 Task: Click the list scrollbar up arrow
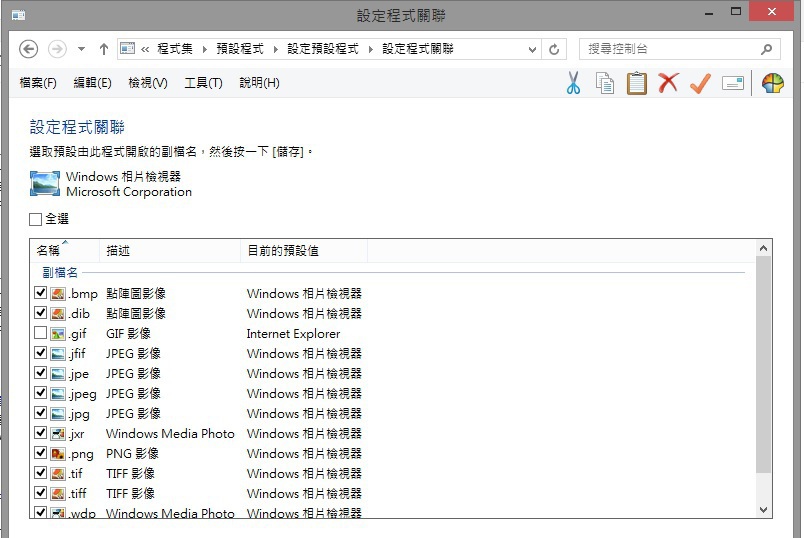(763, 248)
